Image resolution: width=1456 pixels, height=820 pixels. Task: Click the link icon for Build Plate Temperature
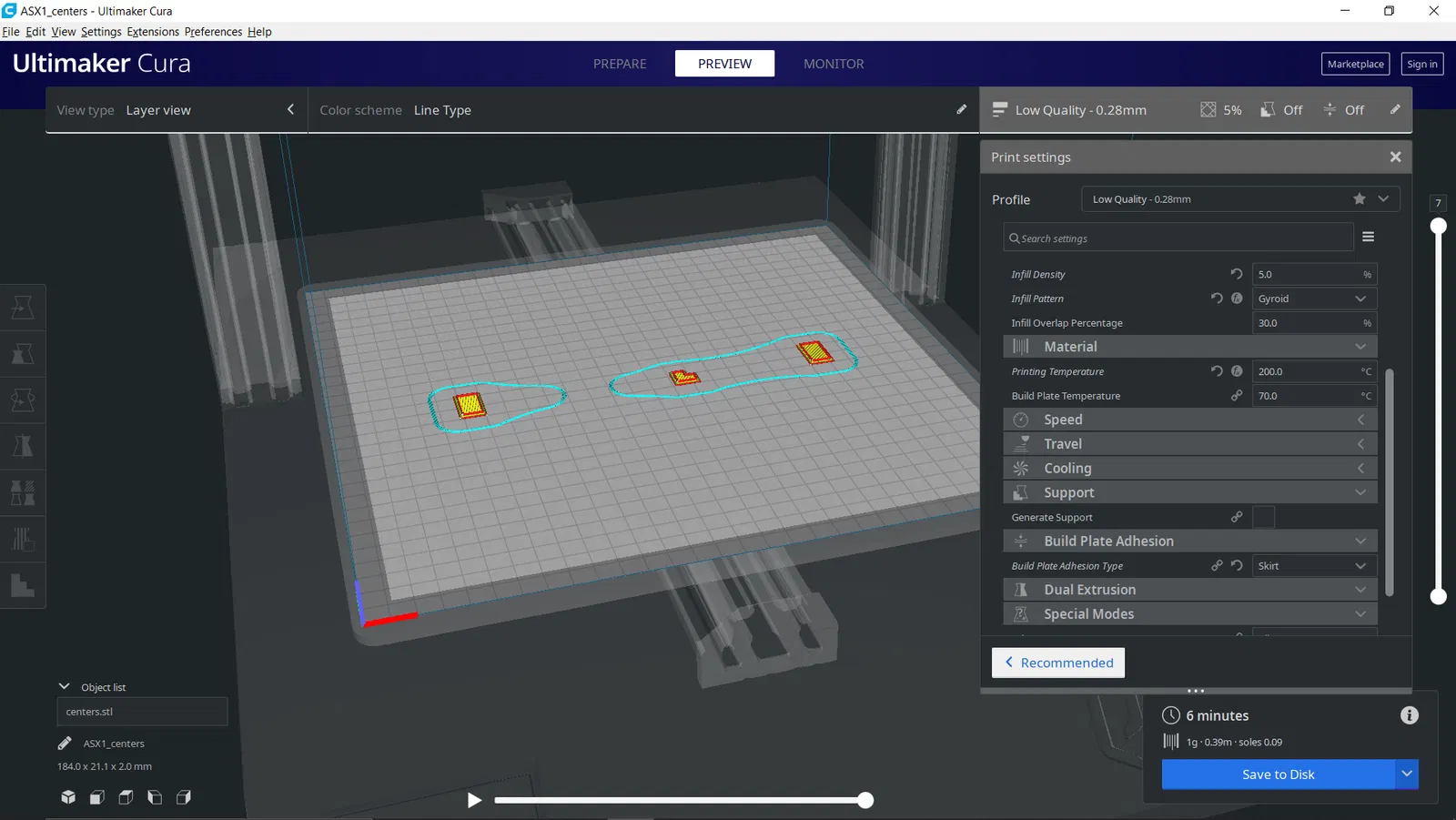tap(1237, 395)
